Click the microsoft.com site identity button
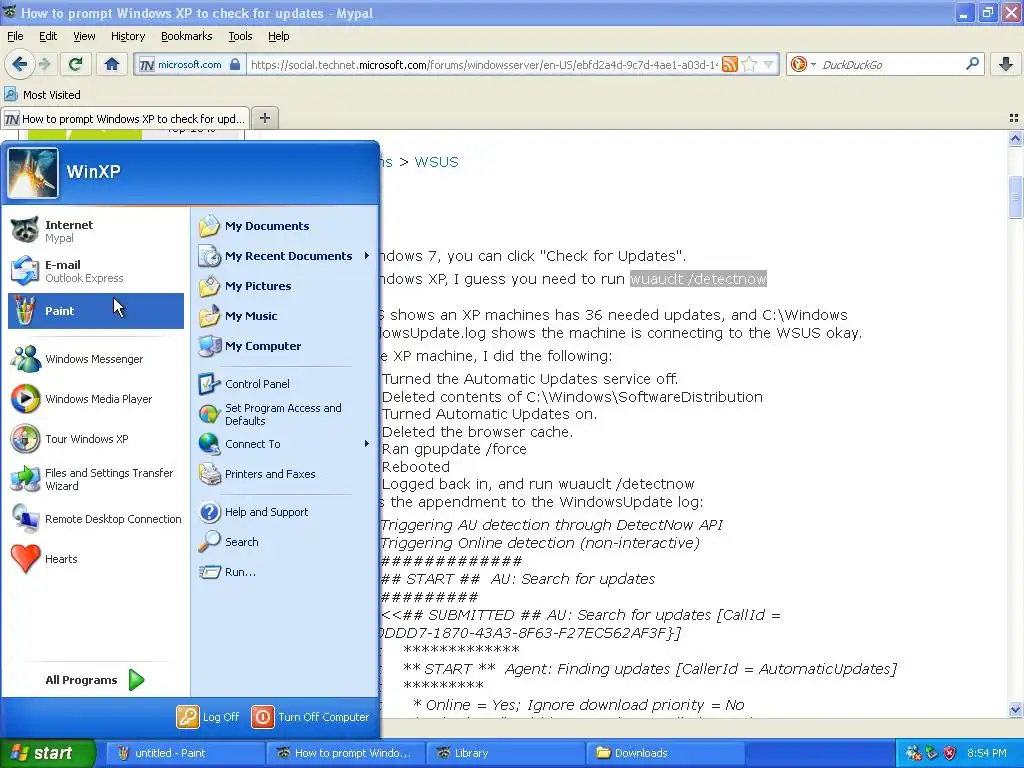 tap(190, 64)
